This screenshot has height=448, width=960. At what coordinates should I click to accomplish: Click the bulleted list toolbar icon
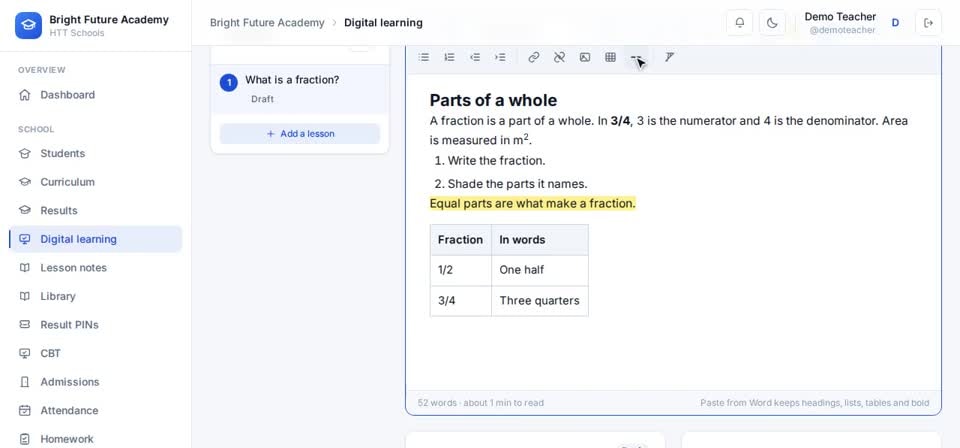point(424,57)
